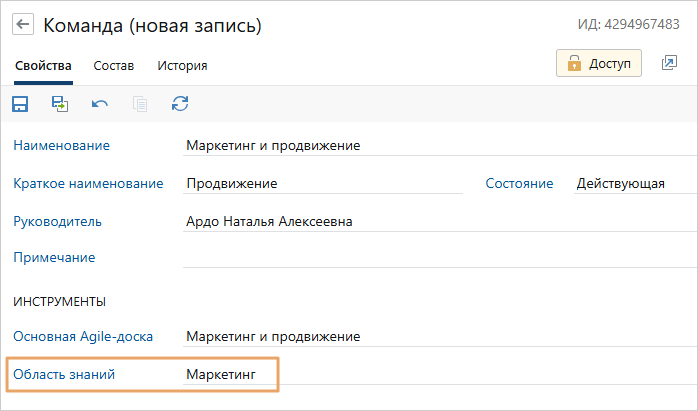Go back using the arrow button
Viewport: 698px width, 411px height.
tap(23, 24)
